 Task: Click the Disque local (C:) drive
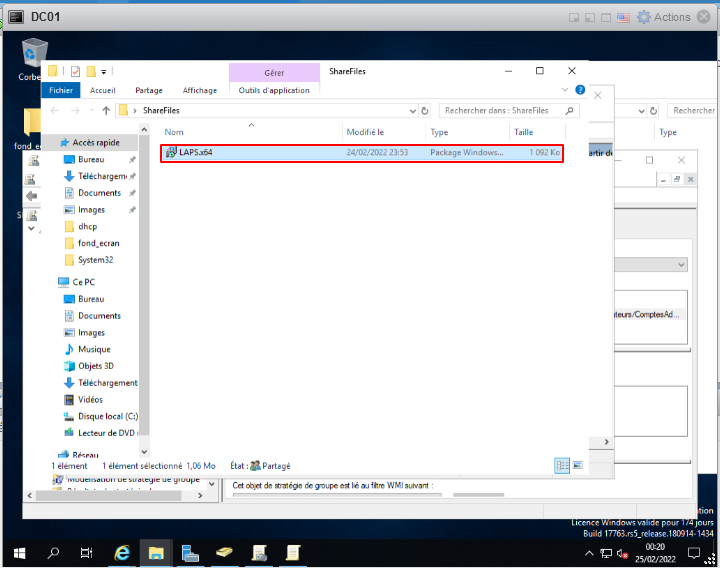tap(108, 416)
